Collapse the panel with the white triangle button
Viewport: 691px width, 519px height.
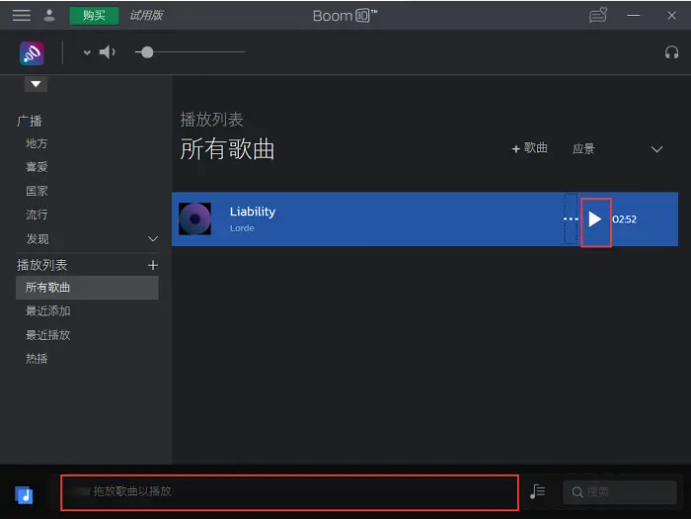(x=36, y=84)
